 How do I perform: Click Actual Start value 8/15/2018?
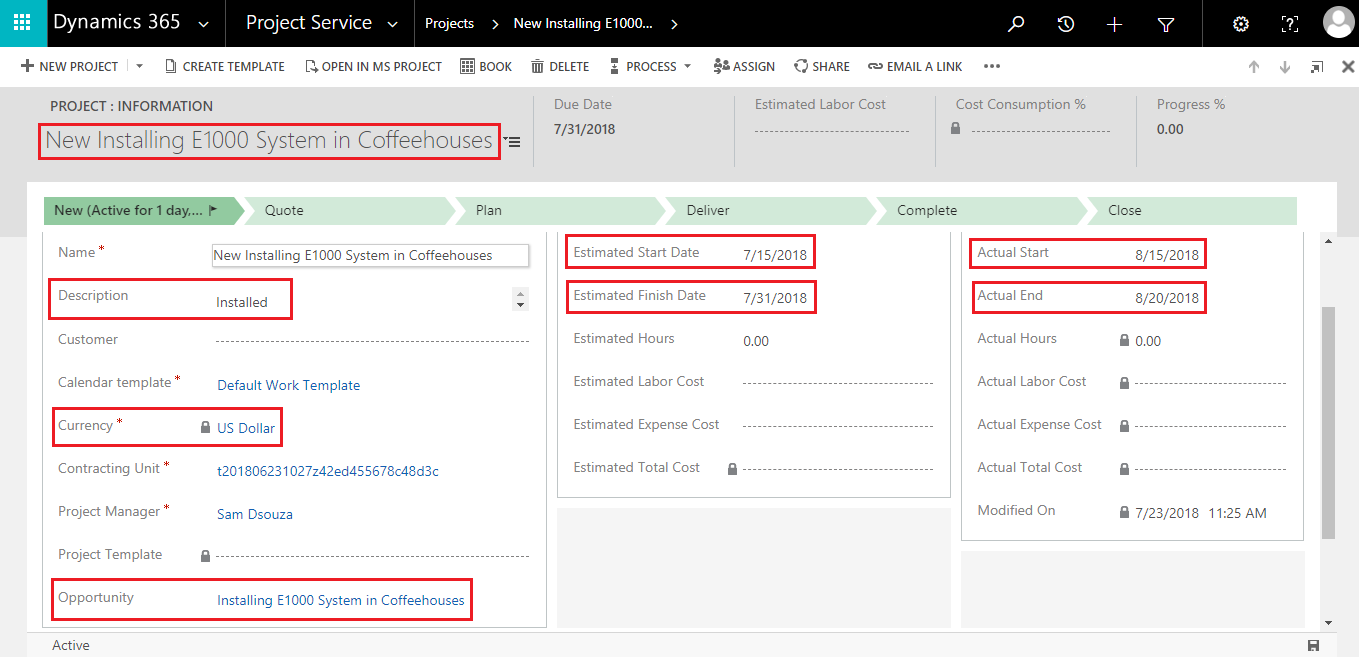coord(1167,255)
